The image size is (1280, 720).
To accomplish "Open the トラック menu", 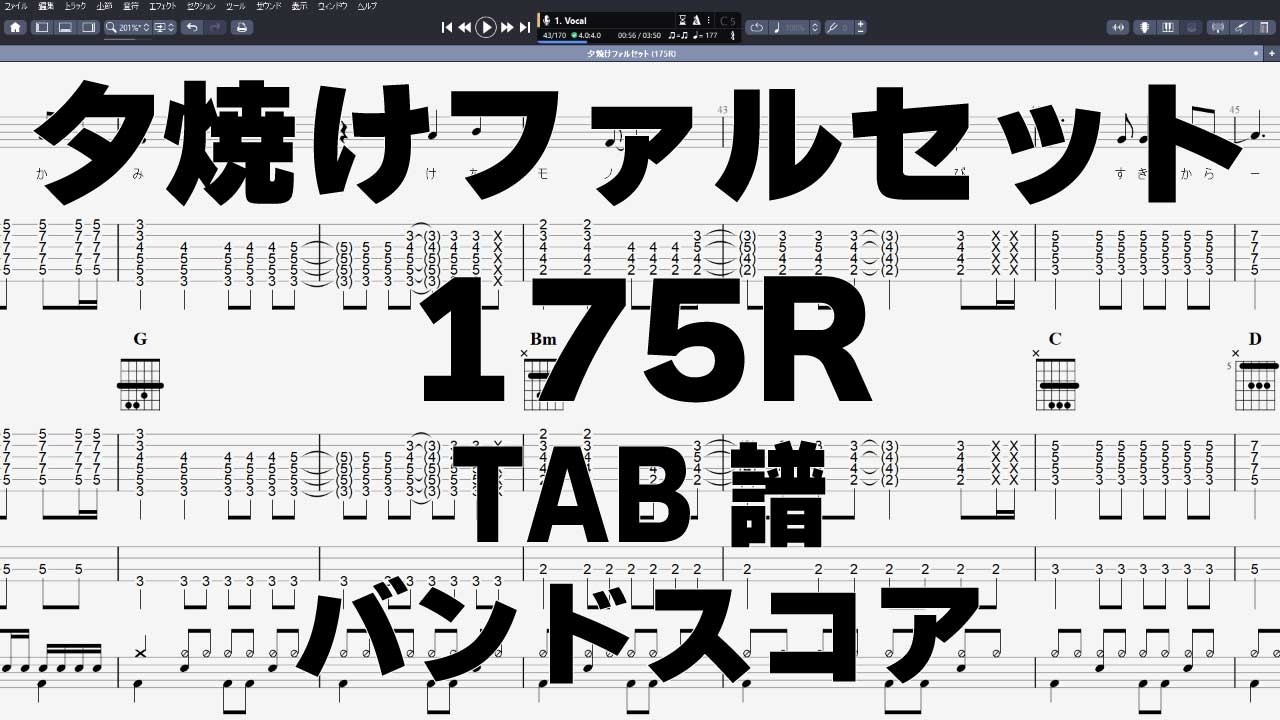I will pyautogui.click(x=75, y=6).
